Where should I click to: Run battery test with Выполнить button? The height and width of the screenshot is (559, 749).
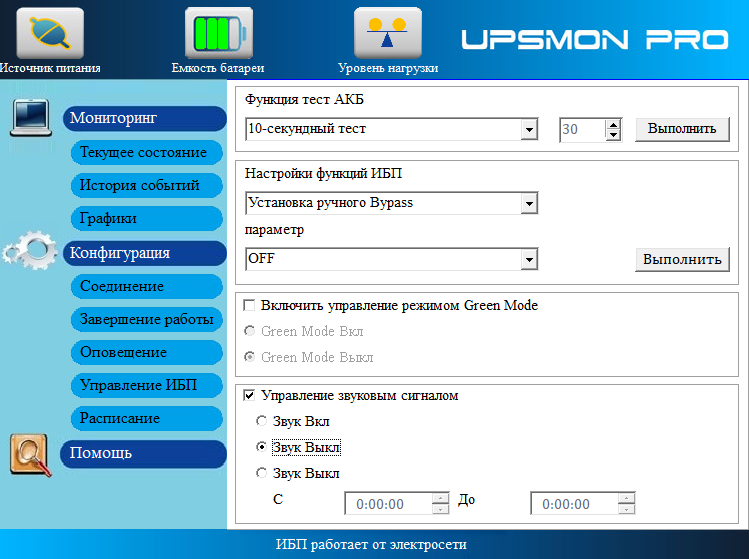[x=682, y=129]
